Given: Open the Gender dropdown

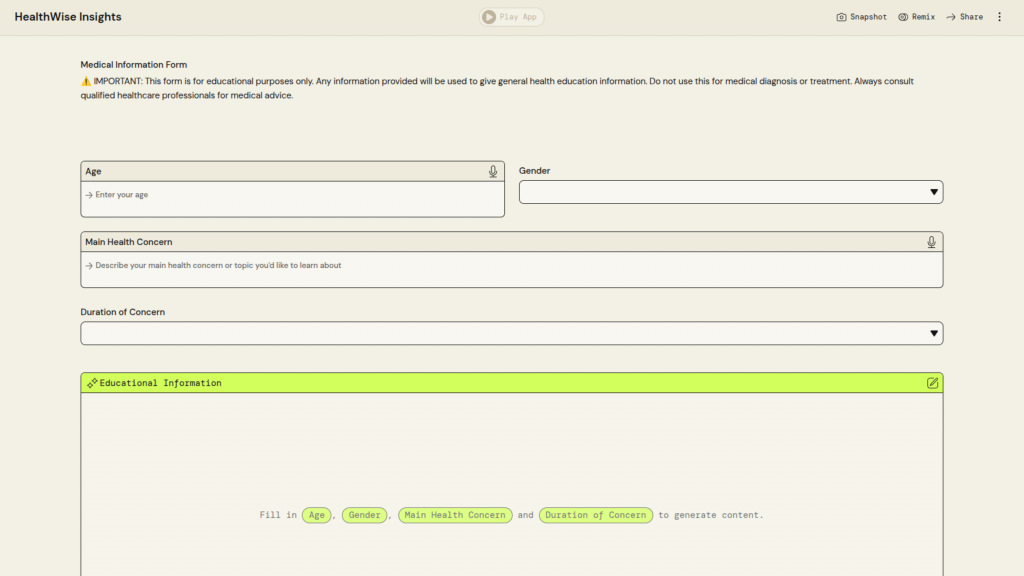Looking at the screenshot, I should (730, 192).
